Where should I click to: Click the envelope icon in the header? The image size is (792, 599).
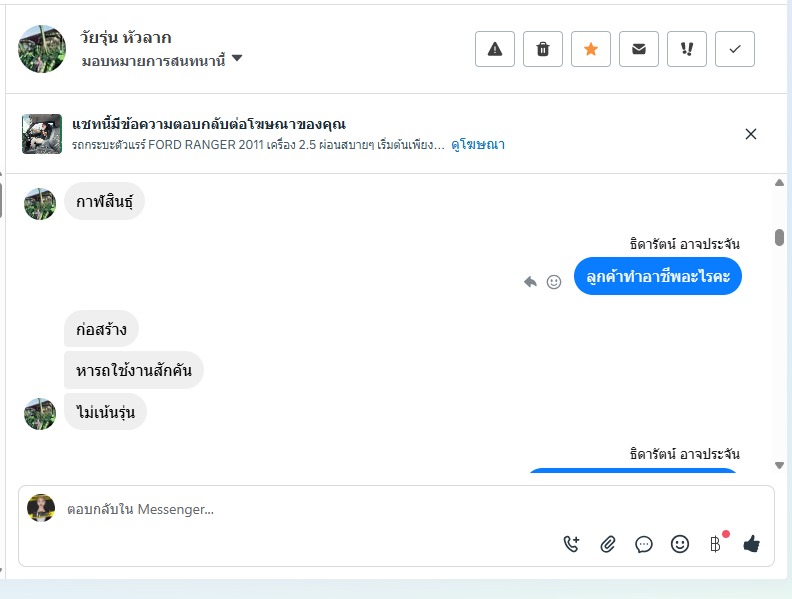click(x=639, y=49)
